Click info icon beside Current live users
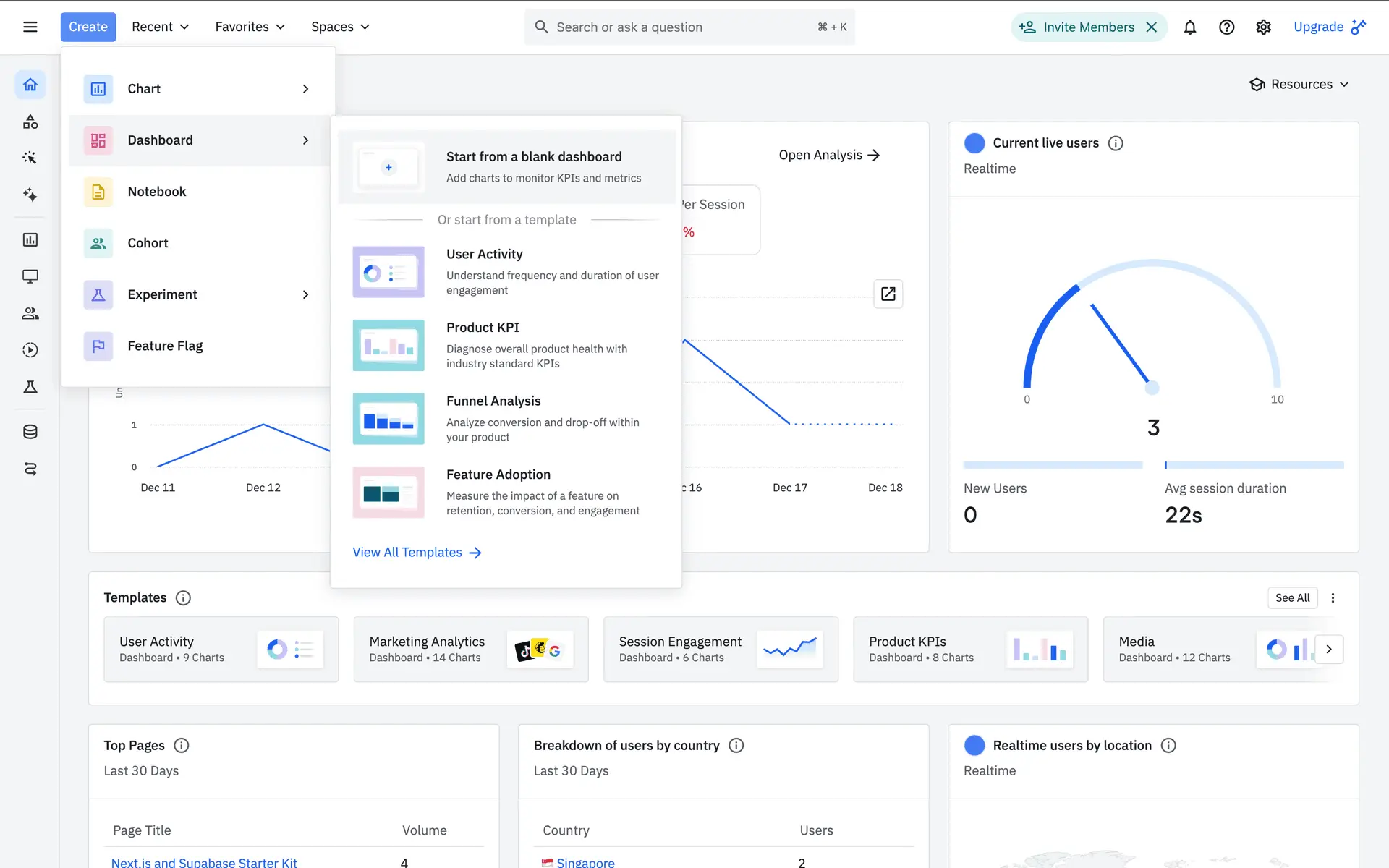 (x=1116, y=143)
